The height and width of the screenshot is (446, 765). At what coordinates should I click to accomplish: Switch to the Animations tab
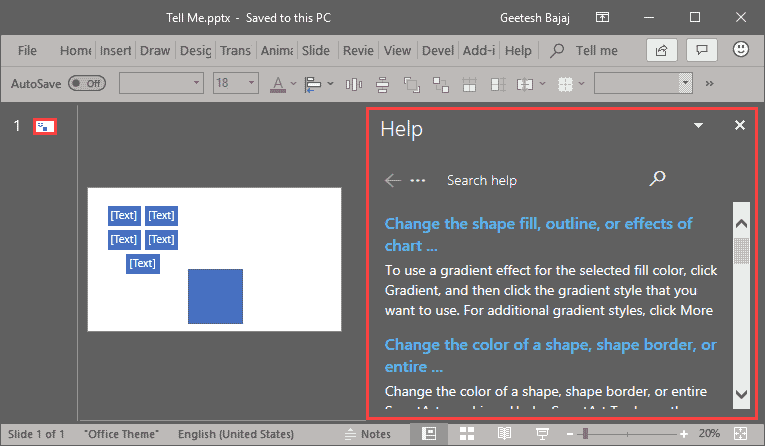(x=277, y=50)
